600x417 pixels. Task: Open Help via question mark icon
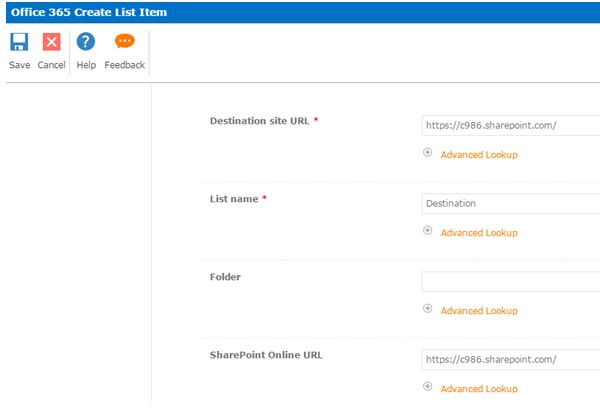click(86, 42)
